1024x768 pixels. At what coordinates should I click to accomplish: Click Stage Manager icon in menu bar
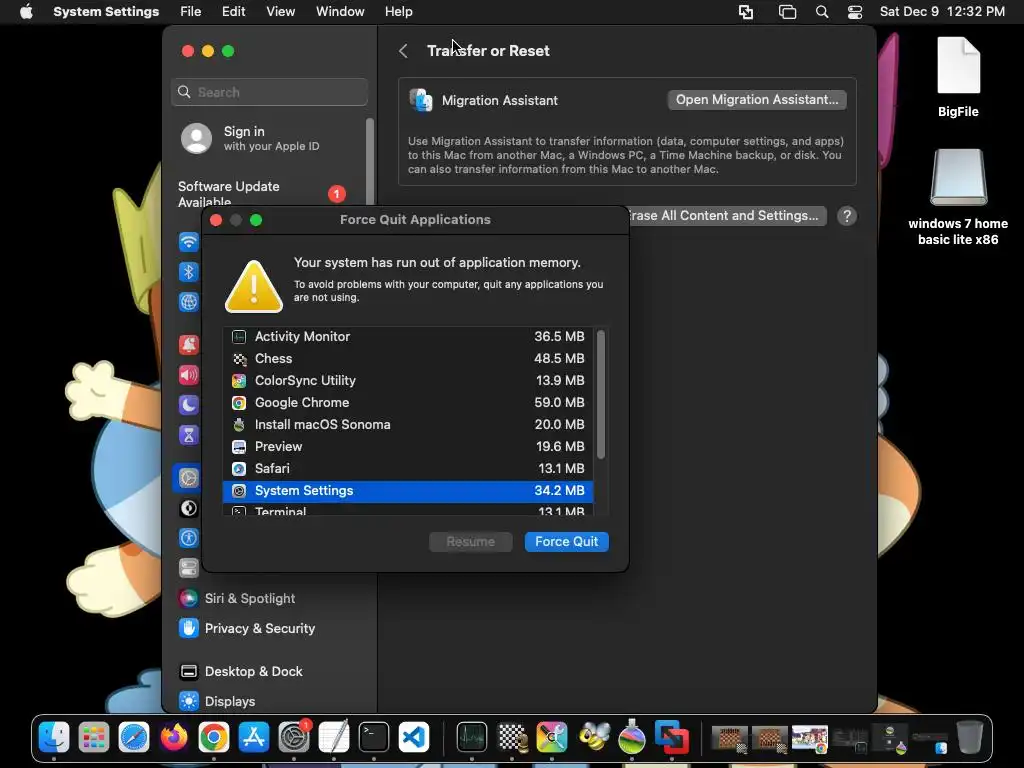(x=787, y=12)
